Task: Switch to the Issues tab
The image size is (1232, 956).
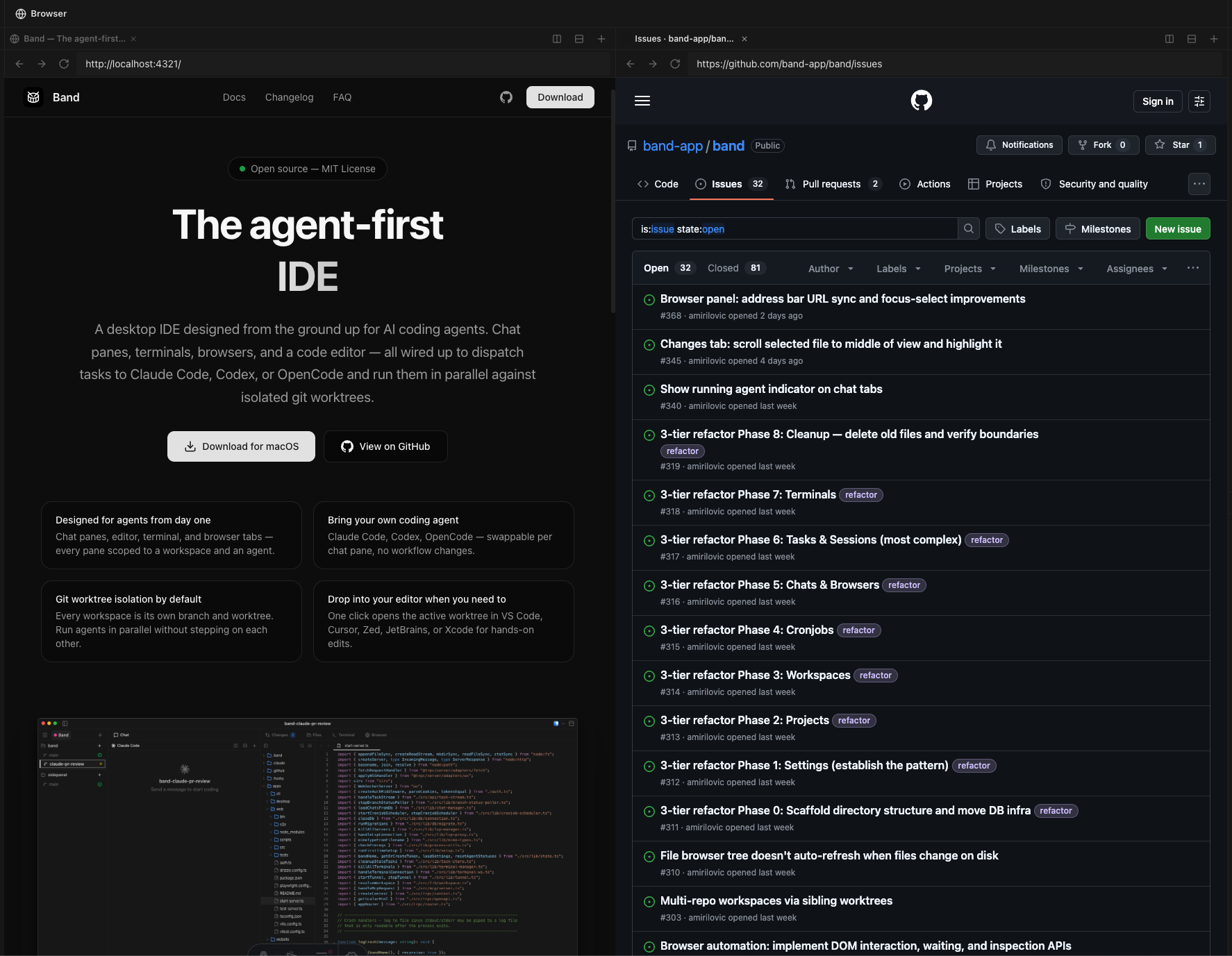Action: [731, 184]
